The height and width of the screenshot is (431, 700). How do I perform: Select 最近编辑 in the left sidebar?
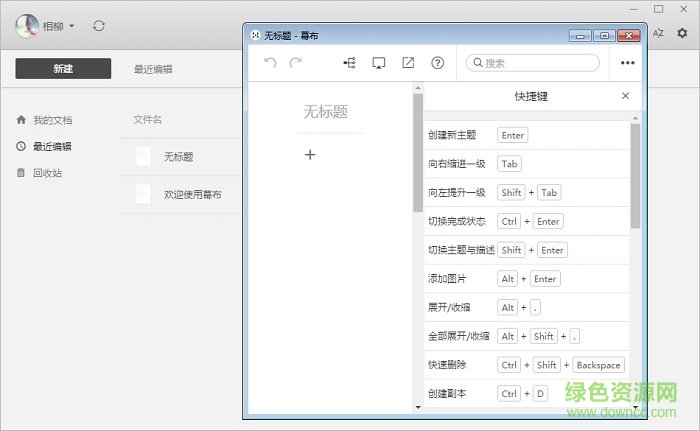pyautogui.click(x=51, y=146)
